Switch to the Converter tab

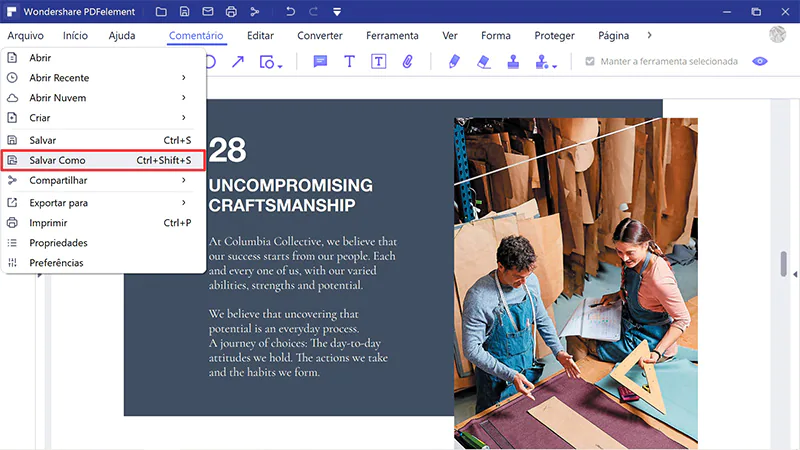coord(320,36)
